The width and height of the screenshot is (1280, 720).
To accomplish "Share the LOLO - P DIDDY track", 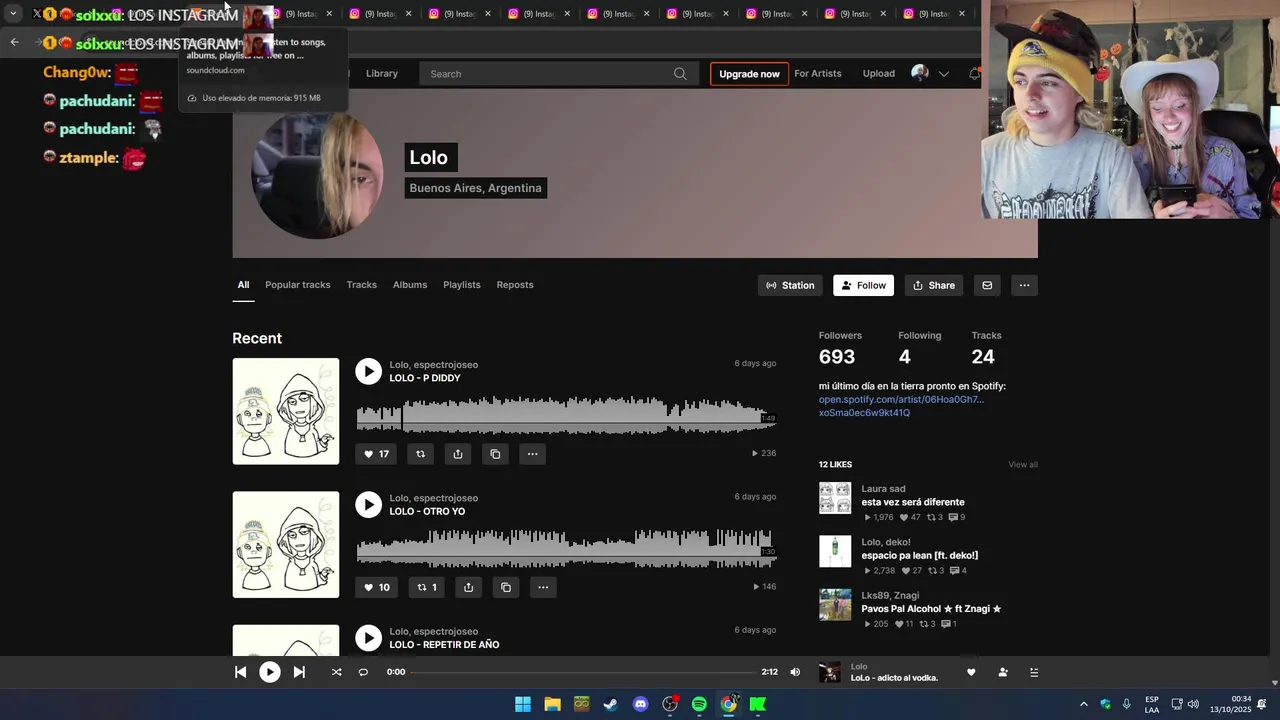I will (x=457, y=454).
